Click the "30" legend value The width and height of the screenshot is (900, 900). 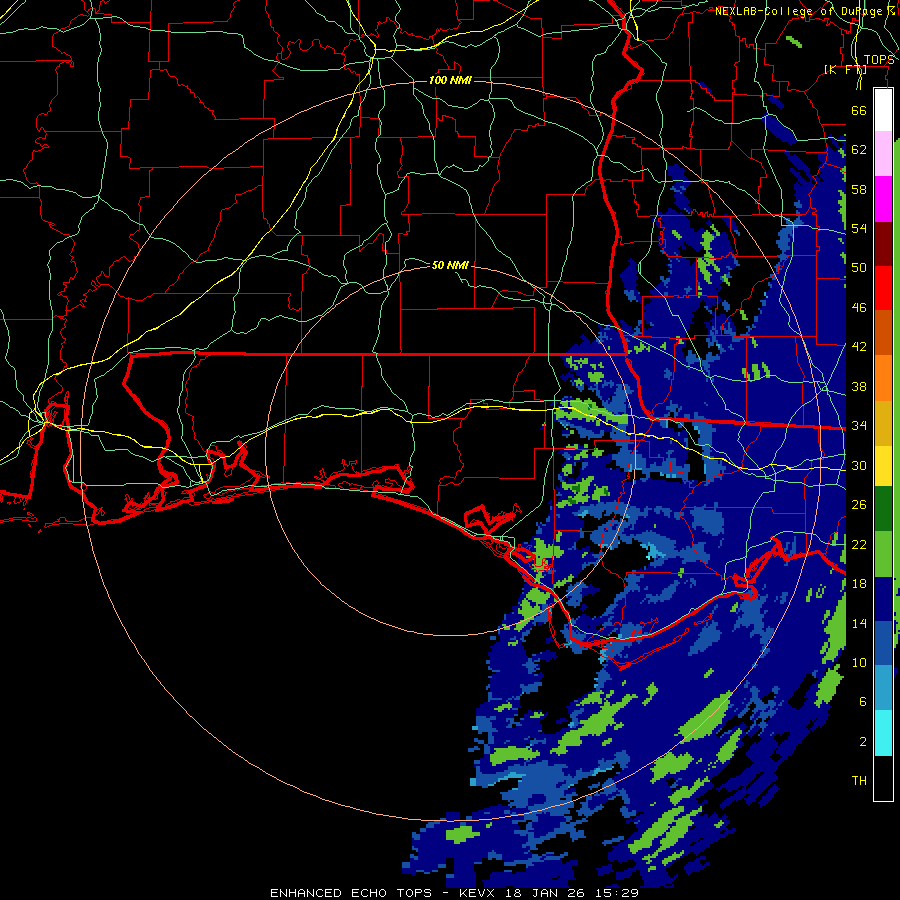click(x=859, y=465)
